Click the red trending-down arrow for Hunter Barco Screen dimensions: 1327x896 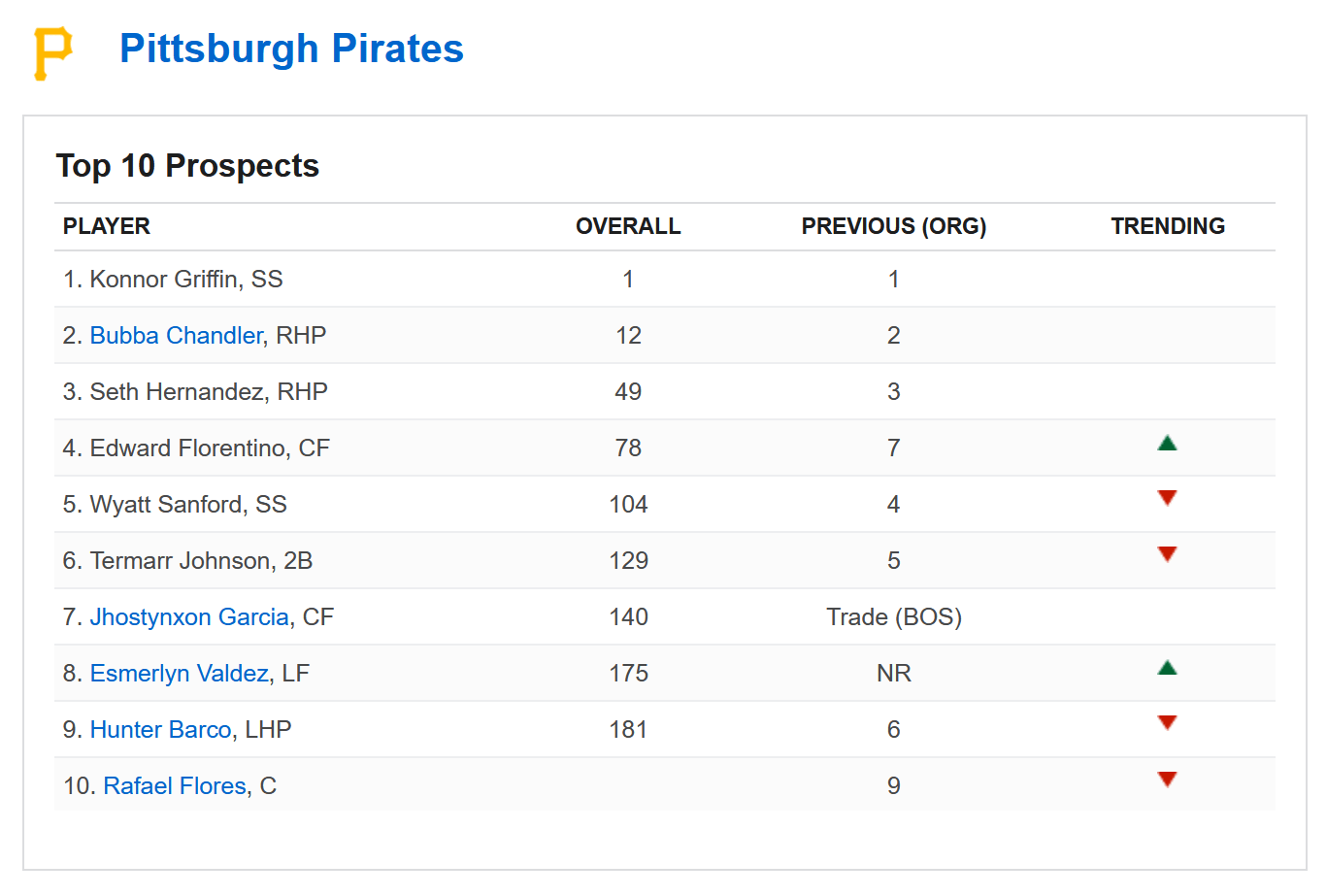pyautogui.click(x=1168, y=723)
